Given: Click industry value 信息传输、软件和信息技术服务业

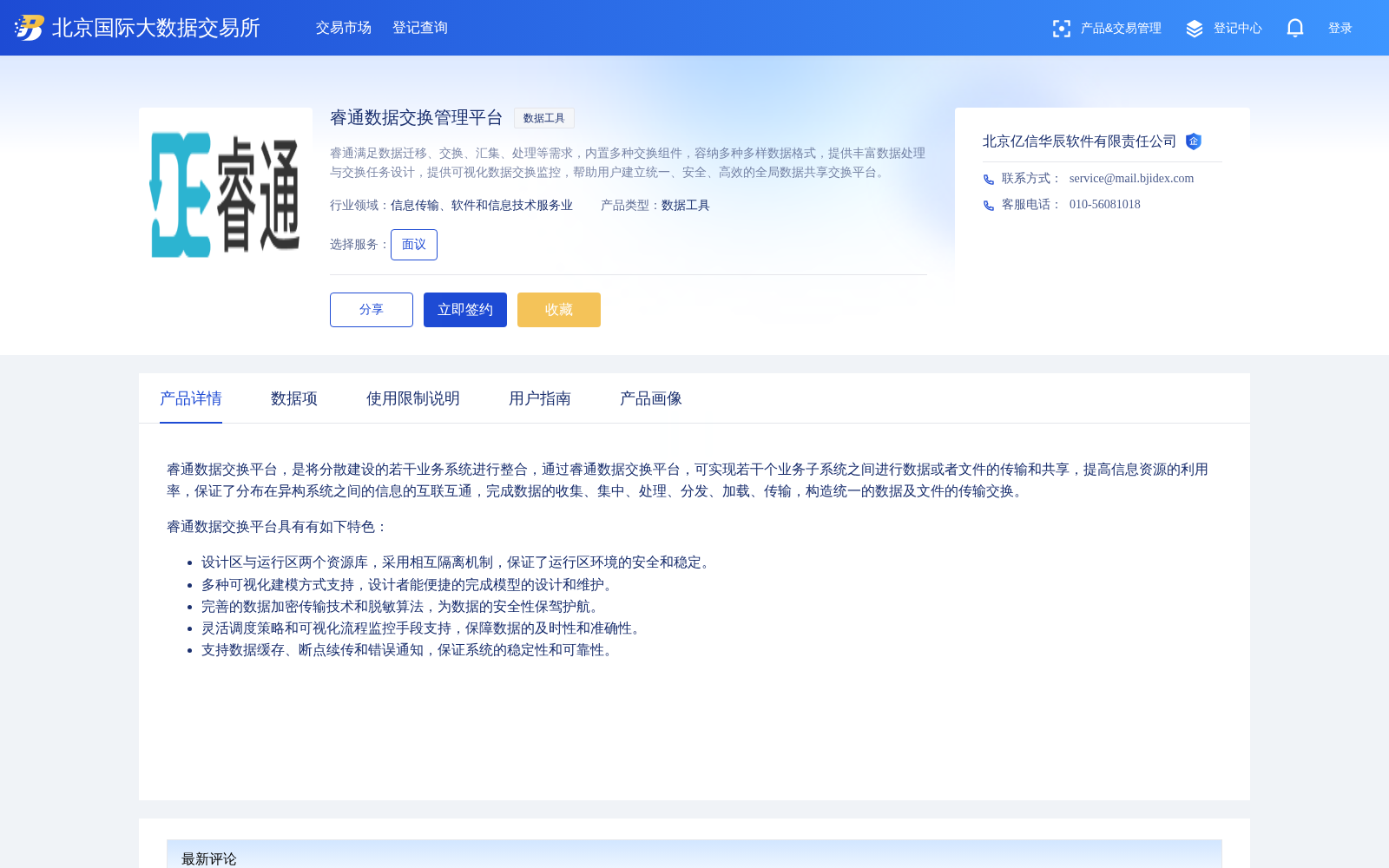Looking at the screenshot, I should point(482,206).
